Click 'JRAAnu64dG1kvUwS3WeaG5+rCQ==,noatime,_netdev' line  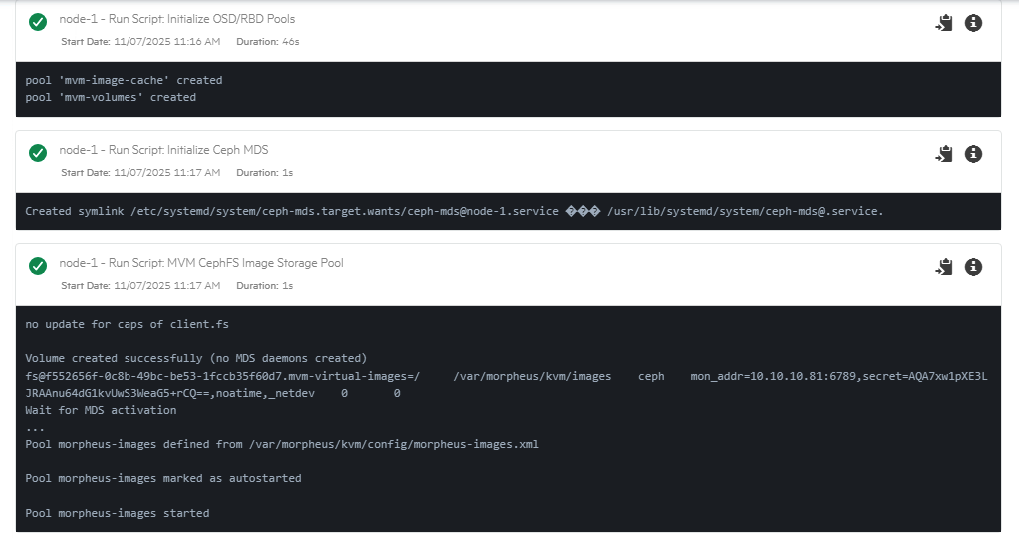pyautogui.click(x=213, y=393)
